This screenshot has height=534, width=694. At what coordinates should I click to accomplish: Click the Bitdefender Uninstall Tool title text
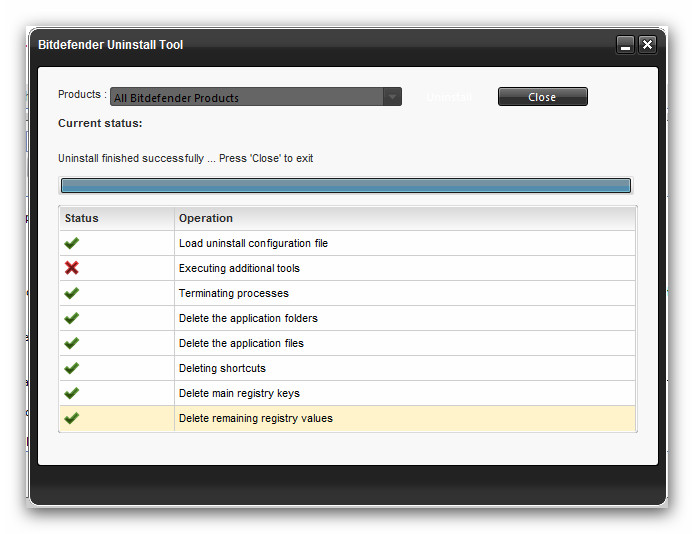pyautogui.click(x=111, y=45)
